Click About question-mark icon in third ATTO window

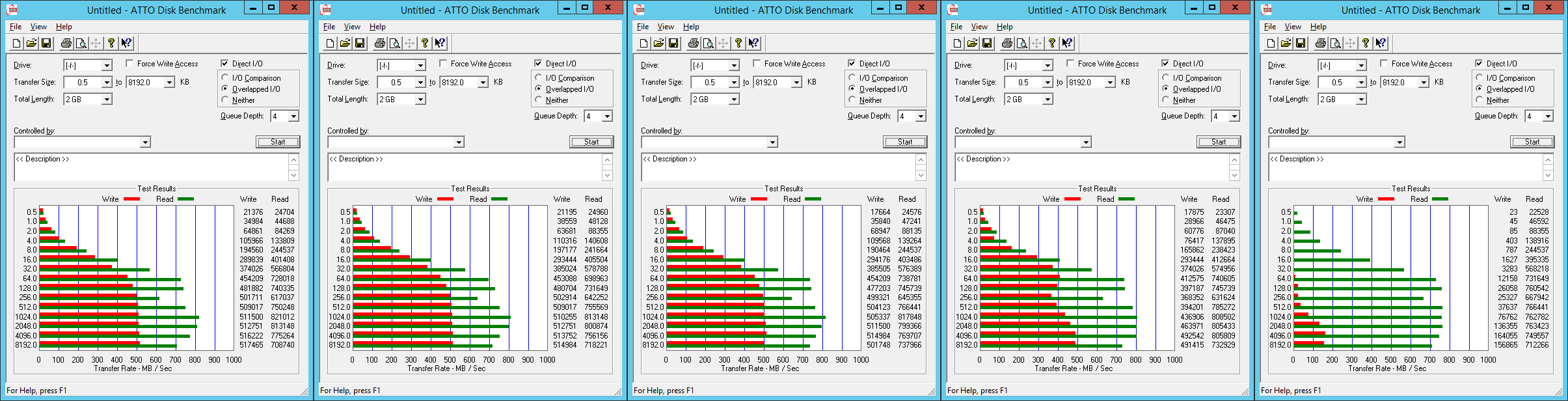738,43
